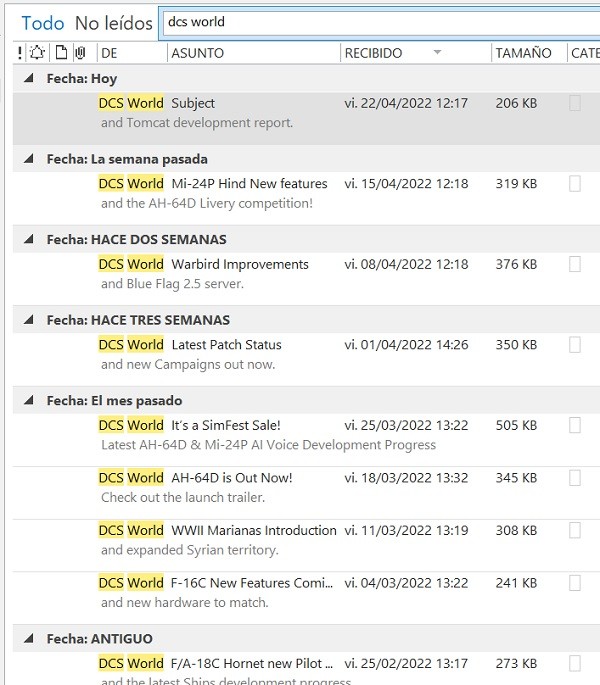Screen dimensions: 600x685
Task: Click the 505 KB size value
Action: [516, 426]
